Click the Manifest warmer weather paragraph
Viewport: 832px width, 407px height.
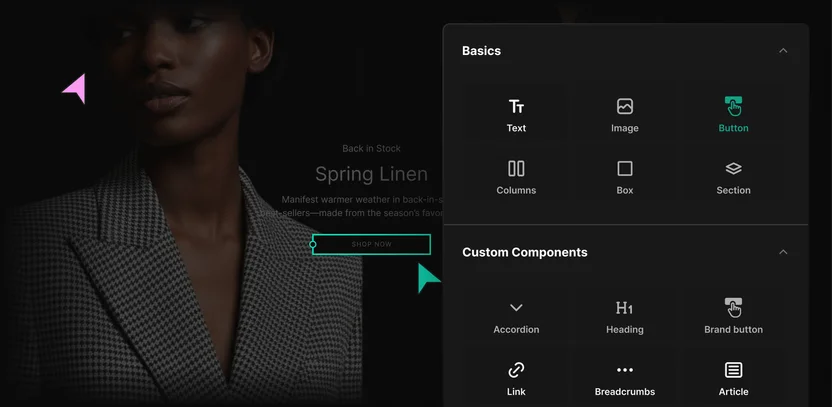coord(351,206)
